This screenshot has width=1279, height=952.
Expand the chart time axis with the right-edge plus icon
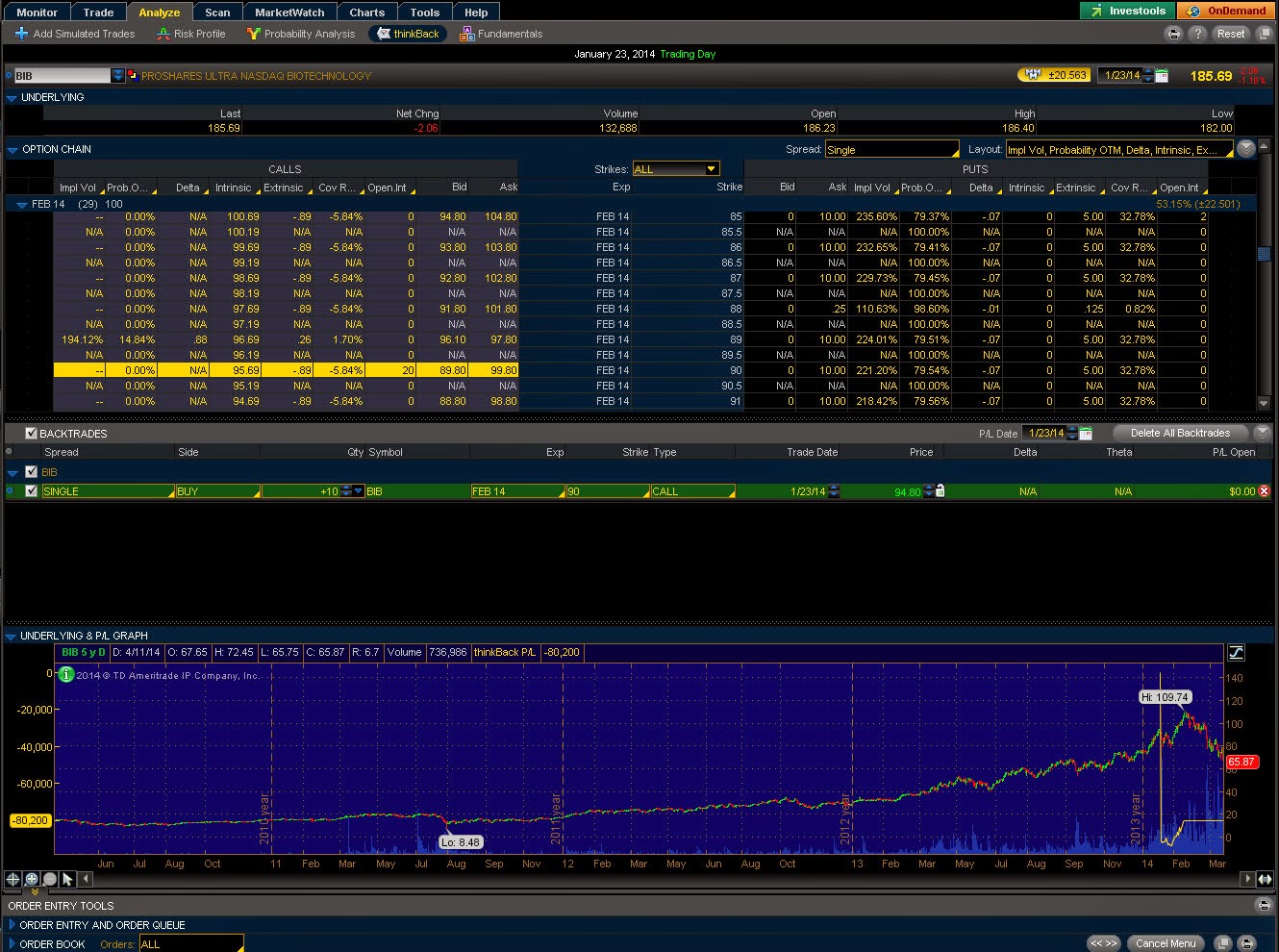click(1265, 879)
